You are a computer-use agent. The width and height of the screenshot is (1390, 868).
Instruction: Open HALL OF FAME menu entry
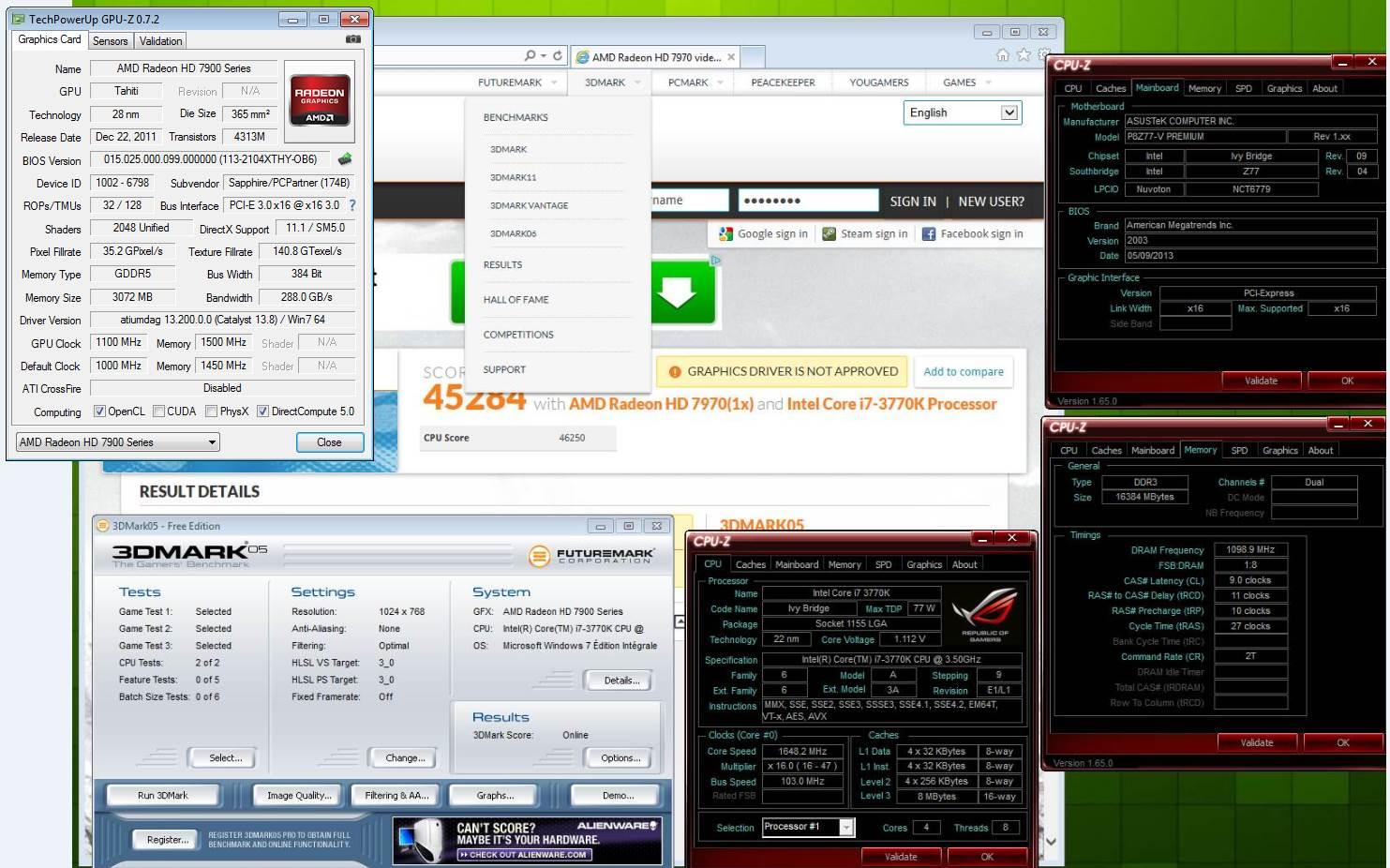coord(516,300)
